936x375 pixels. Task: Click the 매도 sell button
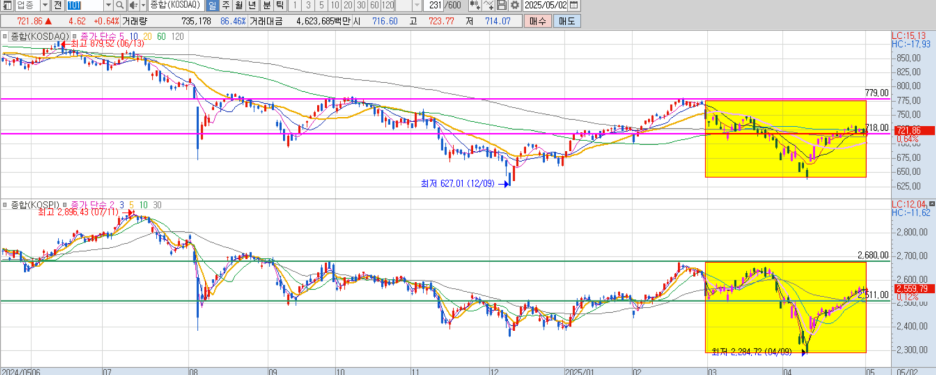coord(566,21)
